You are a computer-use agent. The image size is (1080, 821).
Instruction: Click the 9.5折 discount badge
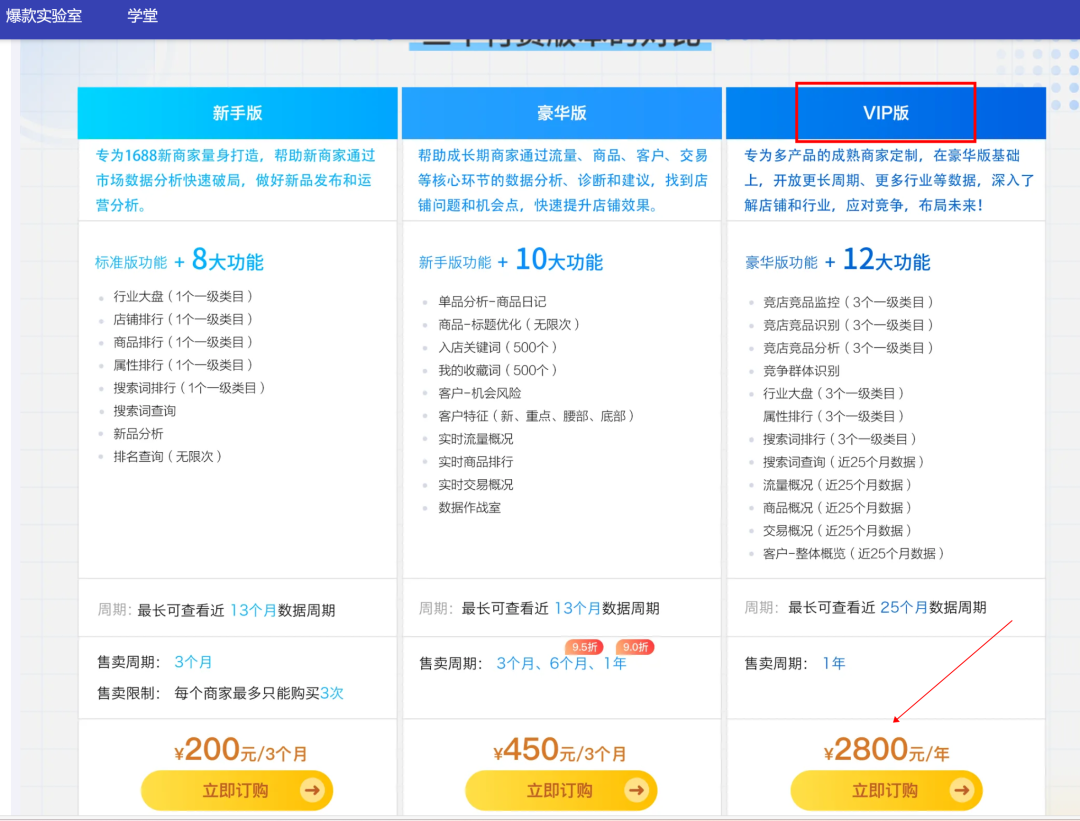[x=584, y=647]
